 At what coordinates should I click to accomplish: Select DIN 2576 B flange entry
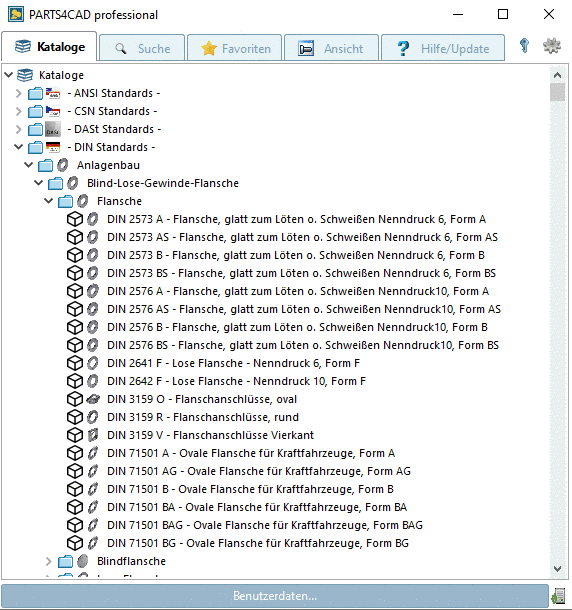pyautogui.click(x=297, y=327)
